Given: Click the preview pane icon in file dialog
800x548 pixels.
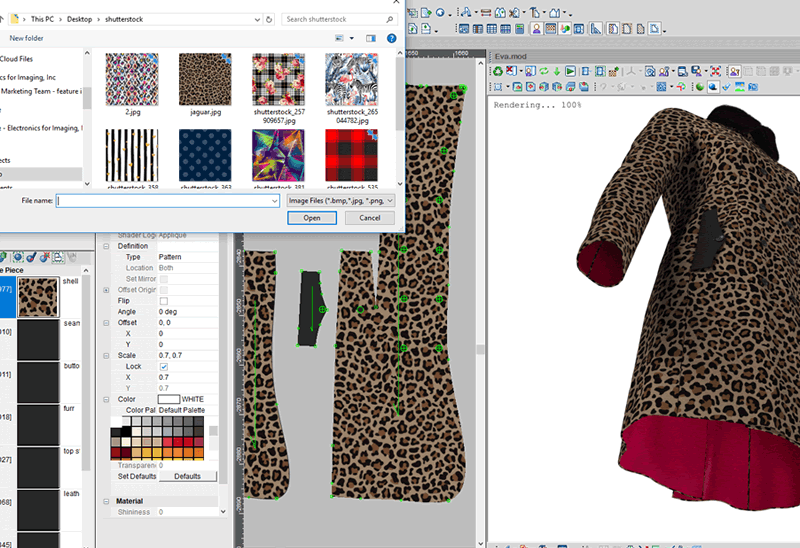Looking at the screenshot, I should pyautogui.click(x=371, y=38).
